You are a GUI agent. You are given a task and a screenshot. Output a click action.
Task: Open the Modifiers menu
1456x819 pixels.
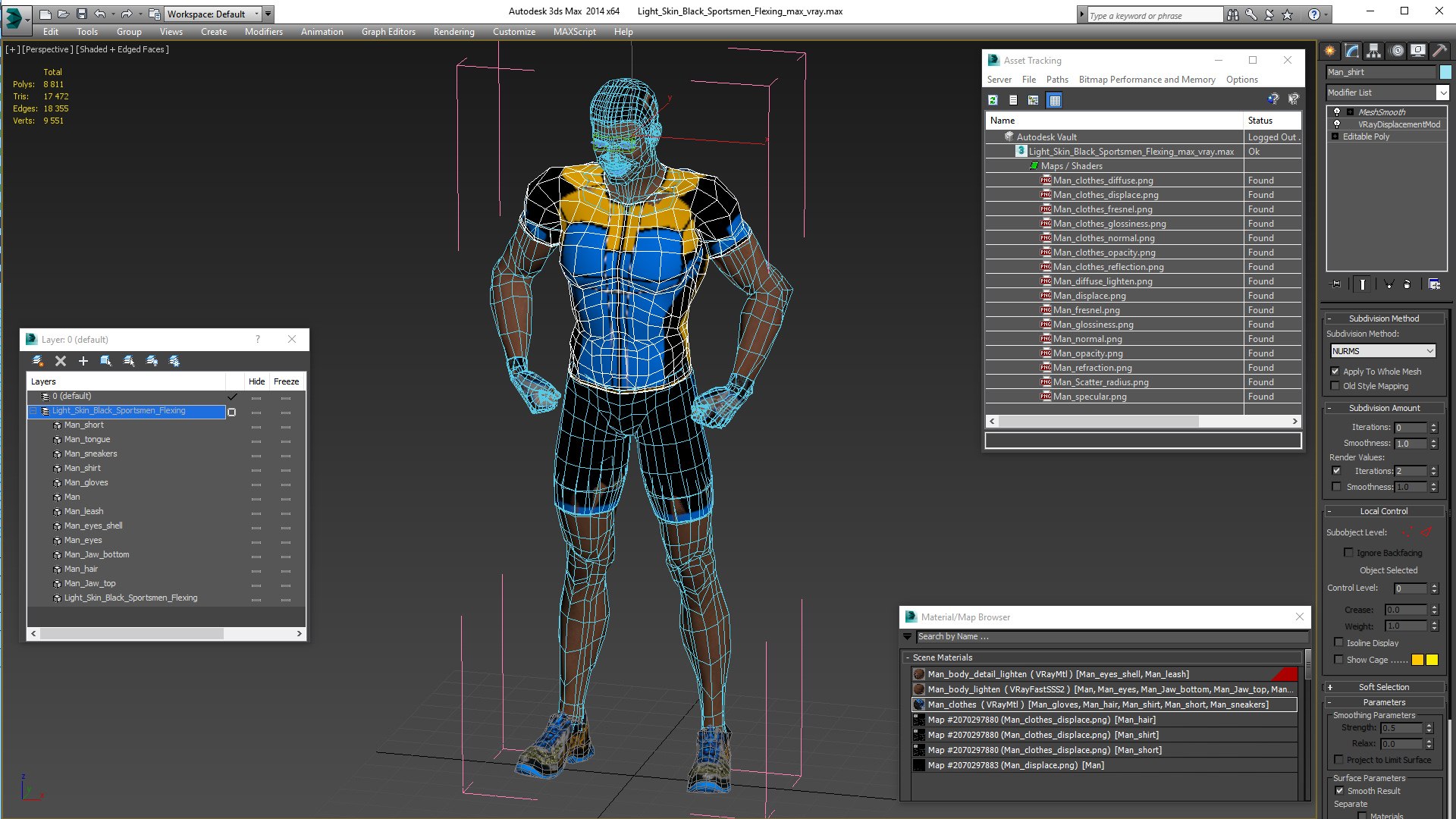coord(263,32)
